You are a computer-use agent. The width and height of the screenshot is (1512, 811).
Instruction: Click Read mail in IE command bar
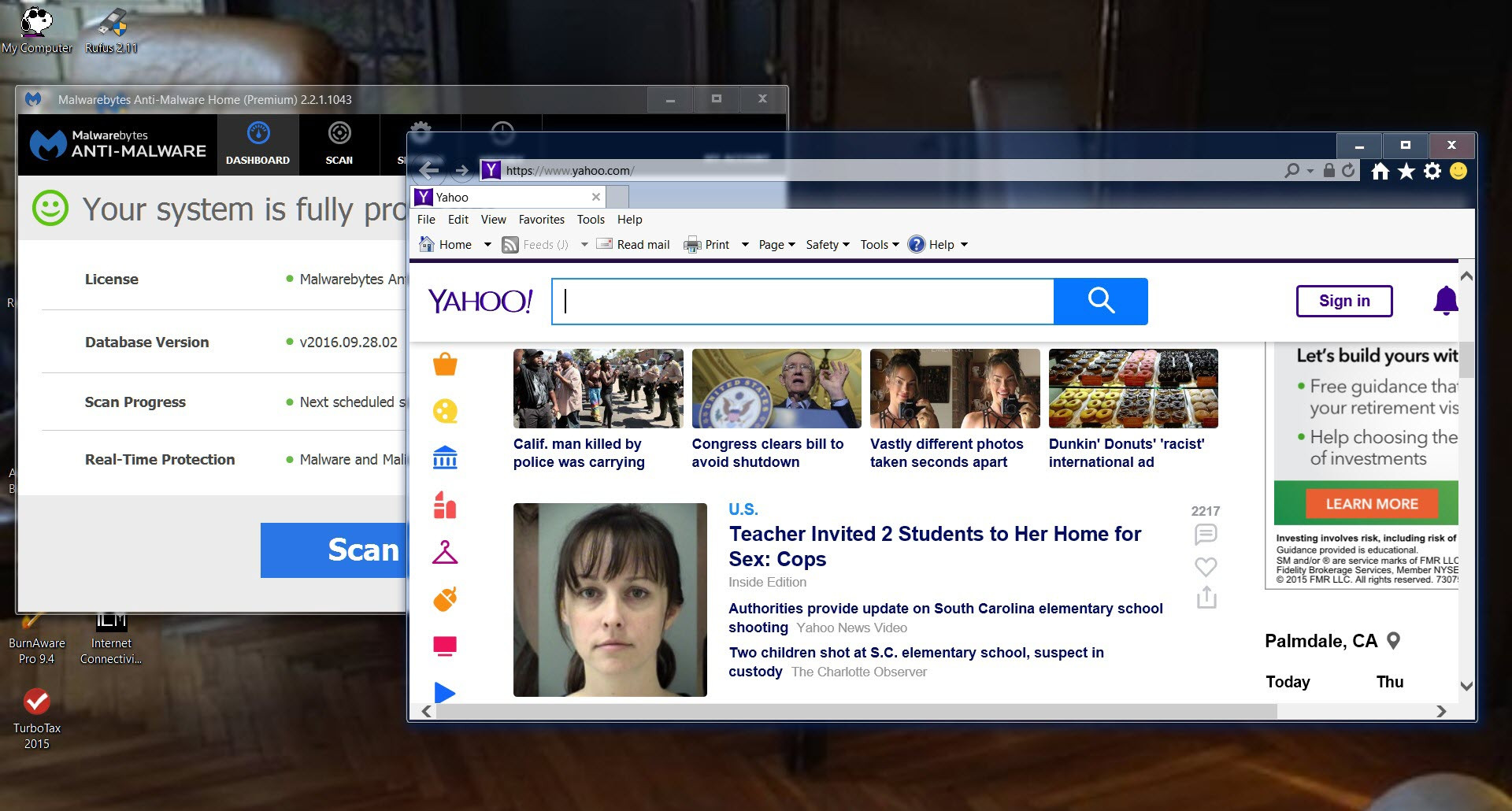(x=633, y=245)
